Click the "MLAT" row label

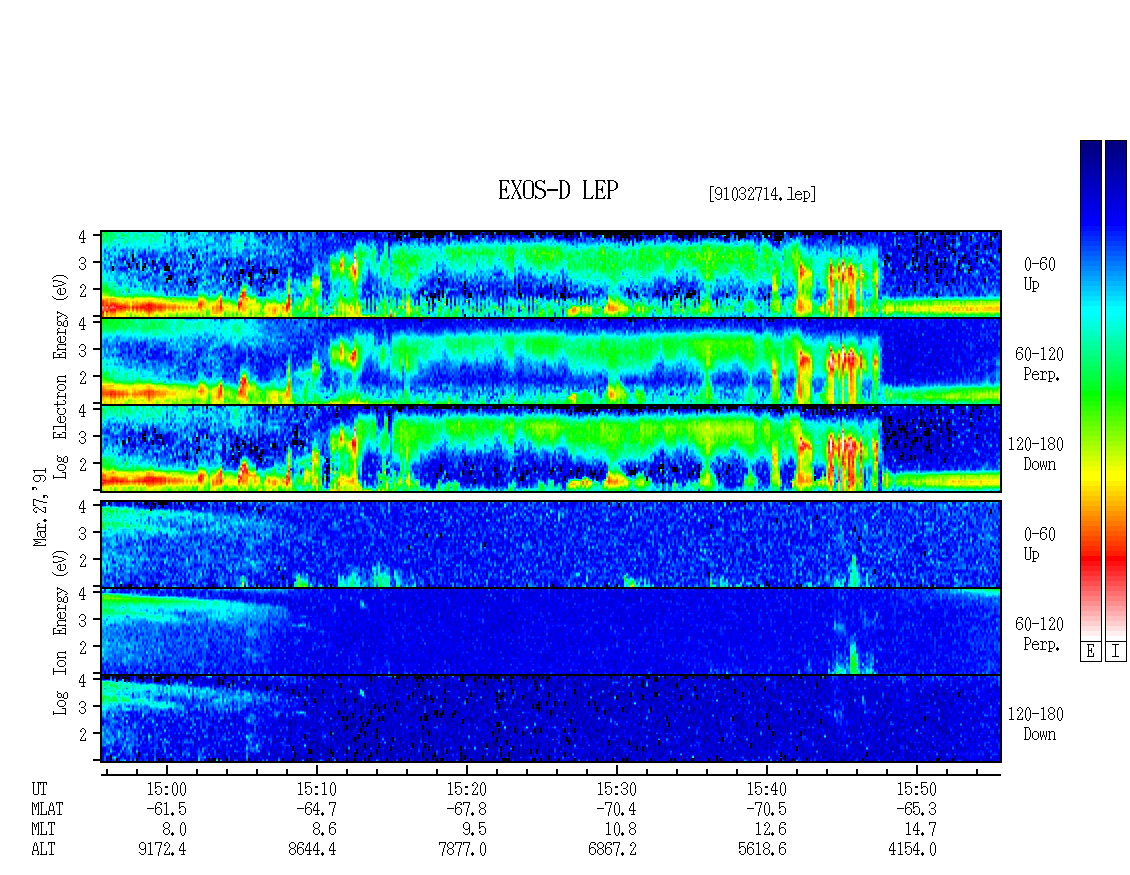click(48, 809)
